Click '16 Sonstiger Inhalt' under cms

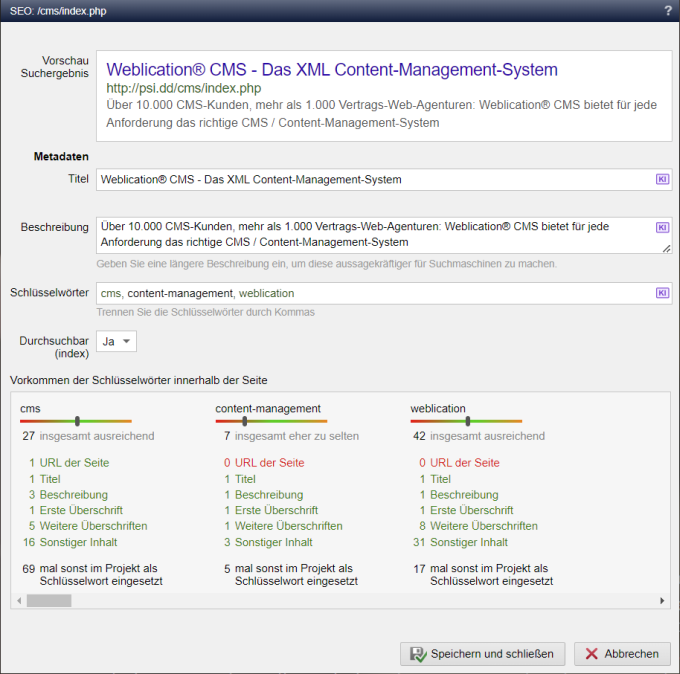[x=70, y=542]
